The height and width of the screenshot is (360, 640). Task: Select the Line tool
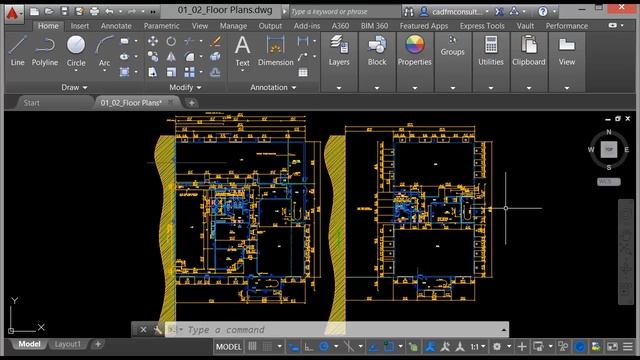click(17, 51)
